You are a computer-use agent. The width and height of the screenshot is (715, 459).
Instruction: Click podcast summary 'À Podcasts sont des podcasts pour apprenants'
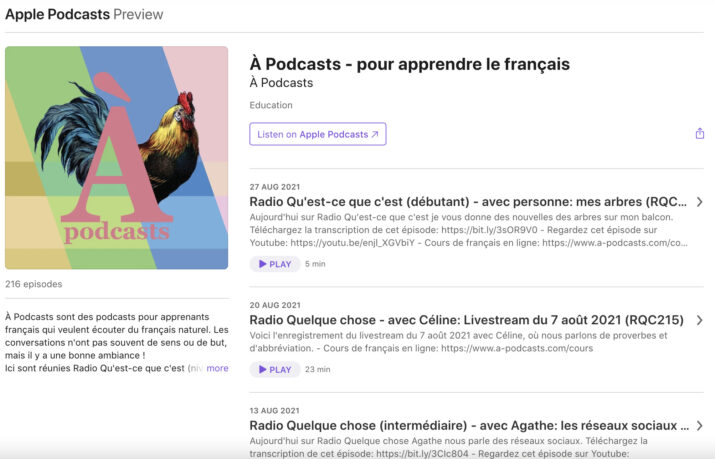coord(117,342)
